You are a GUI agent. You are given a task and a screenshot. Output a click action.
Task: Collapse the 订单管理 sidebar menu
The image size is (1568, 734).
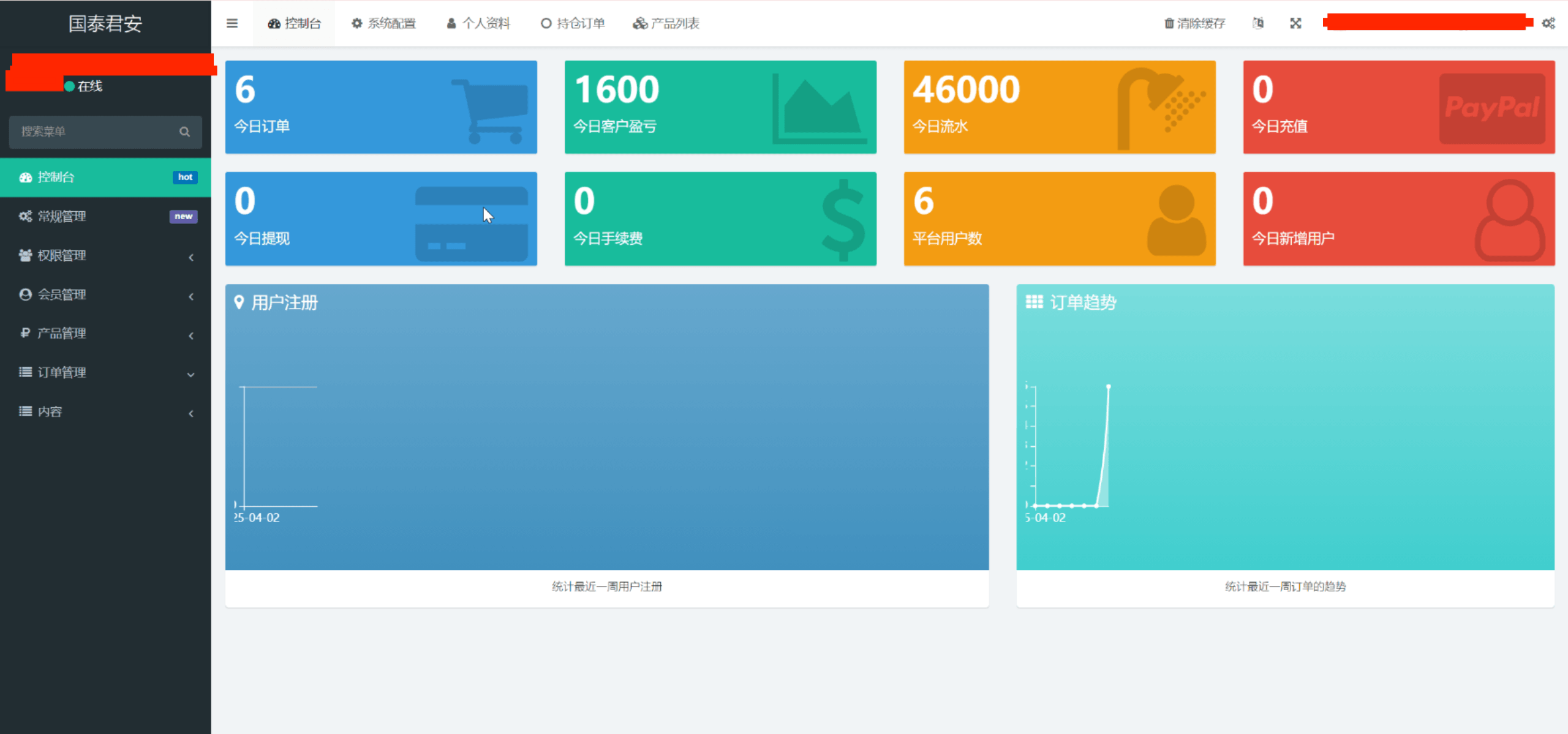105,373
